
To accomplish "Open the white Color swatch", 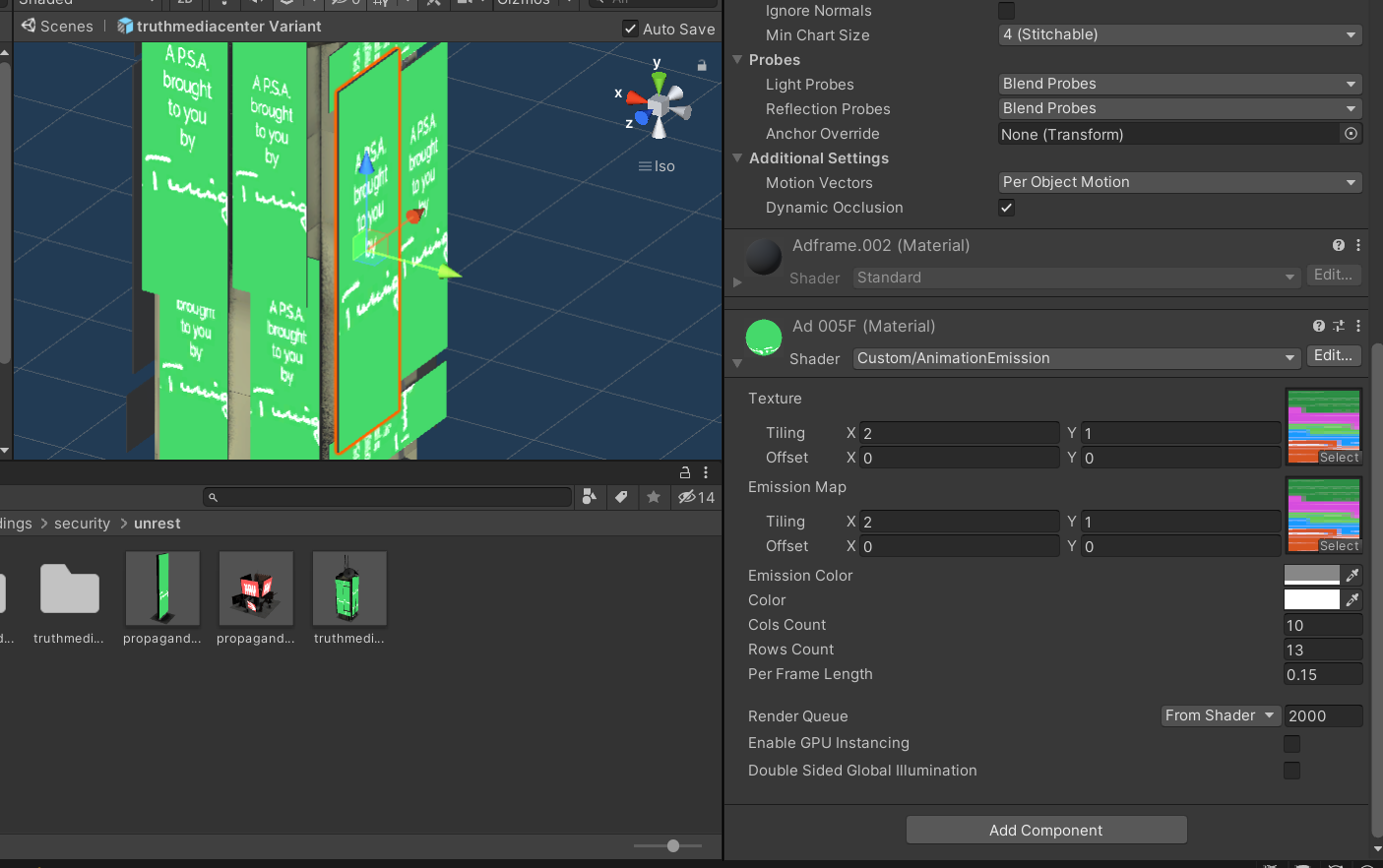I will pyautogui.click(x=1312, y=599).
